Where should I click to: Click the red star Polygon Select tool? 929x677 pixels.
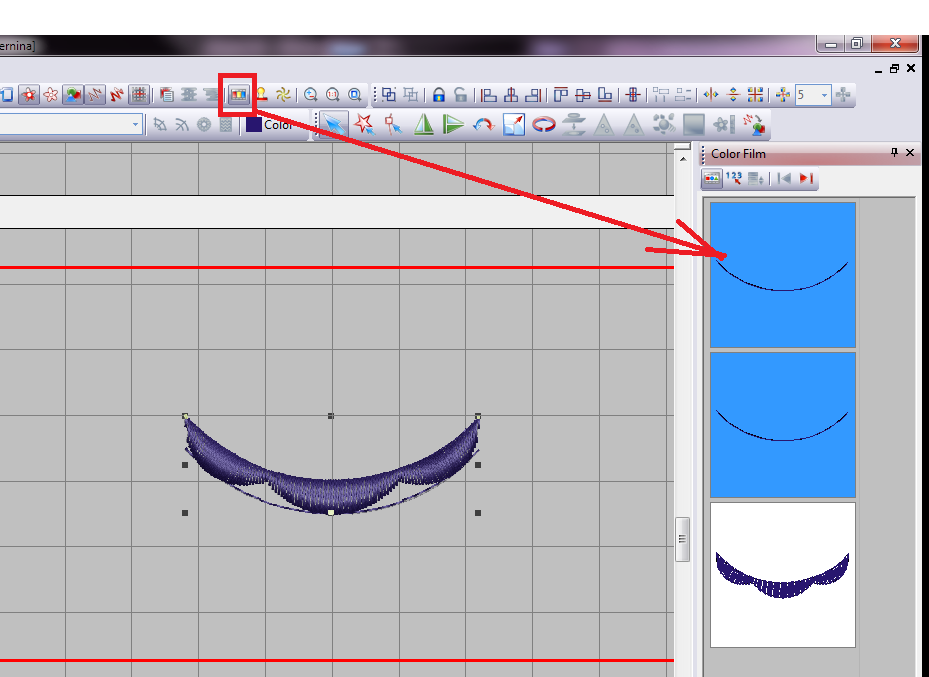tap(364, 124)
